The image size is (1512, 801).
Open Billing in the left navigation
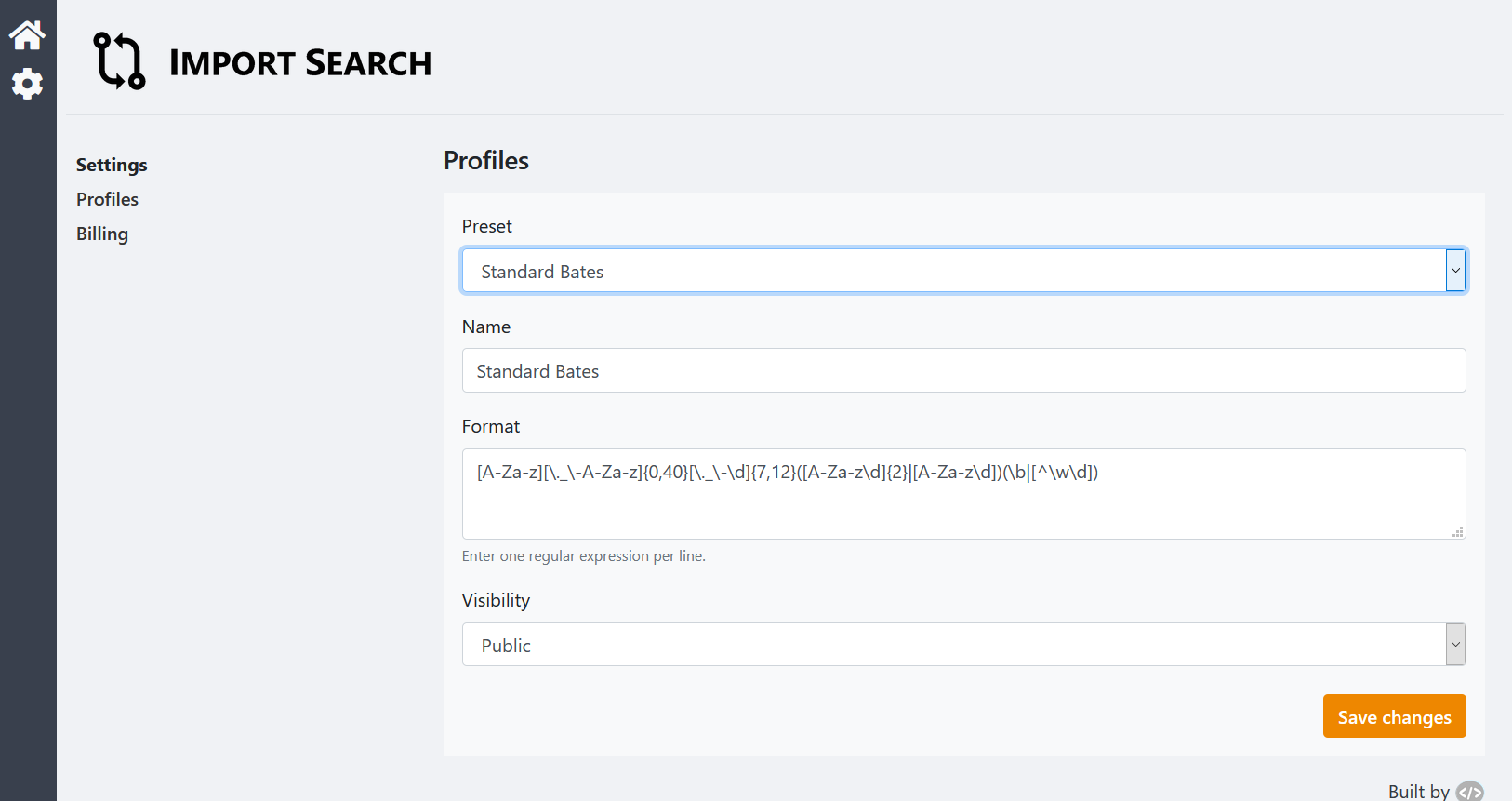102,234
